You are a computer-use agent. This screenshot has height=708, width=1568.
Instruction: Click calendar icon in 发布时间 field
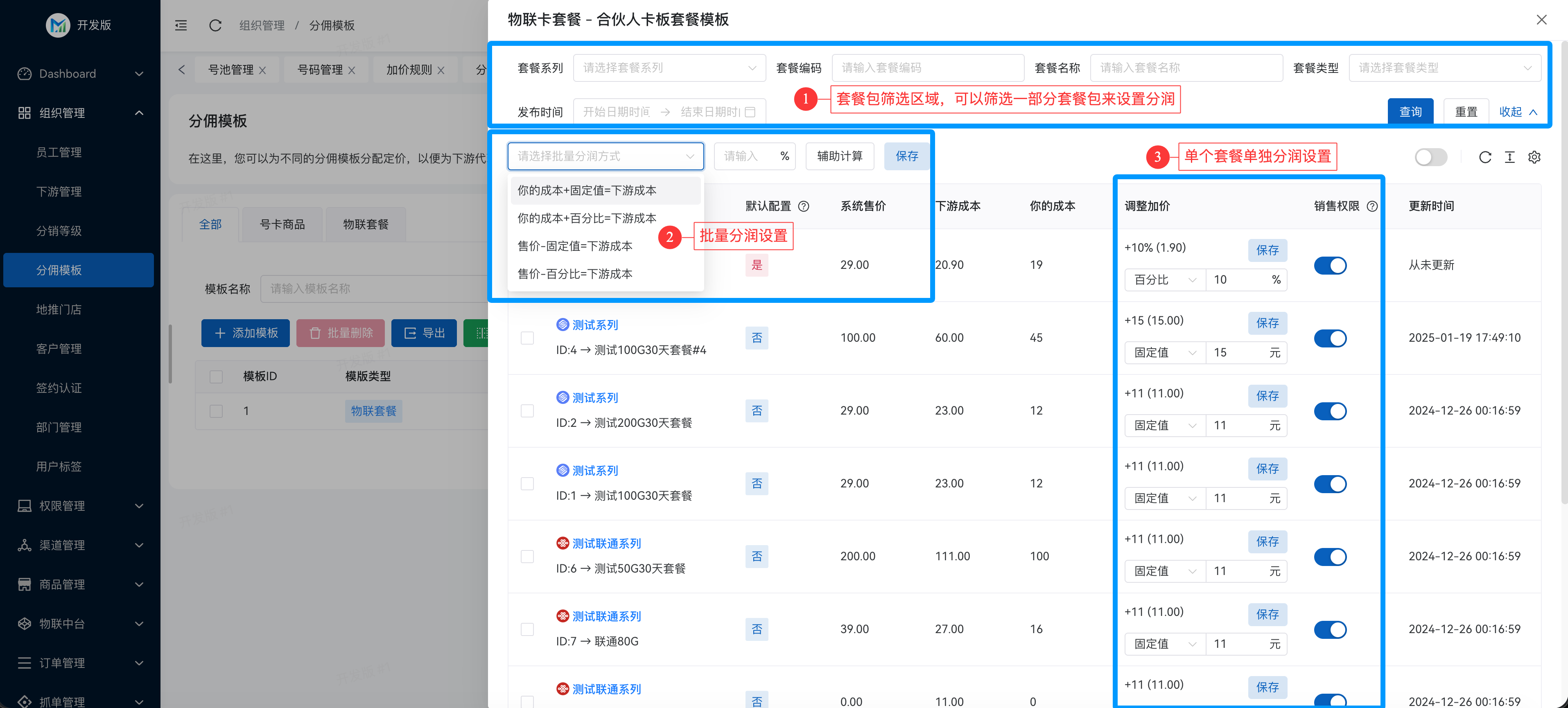coord(750,112)
